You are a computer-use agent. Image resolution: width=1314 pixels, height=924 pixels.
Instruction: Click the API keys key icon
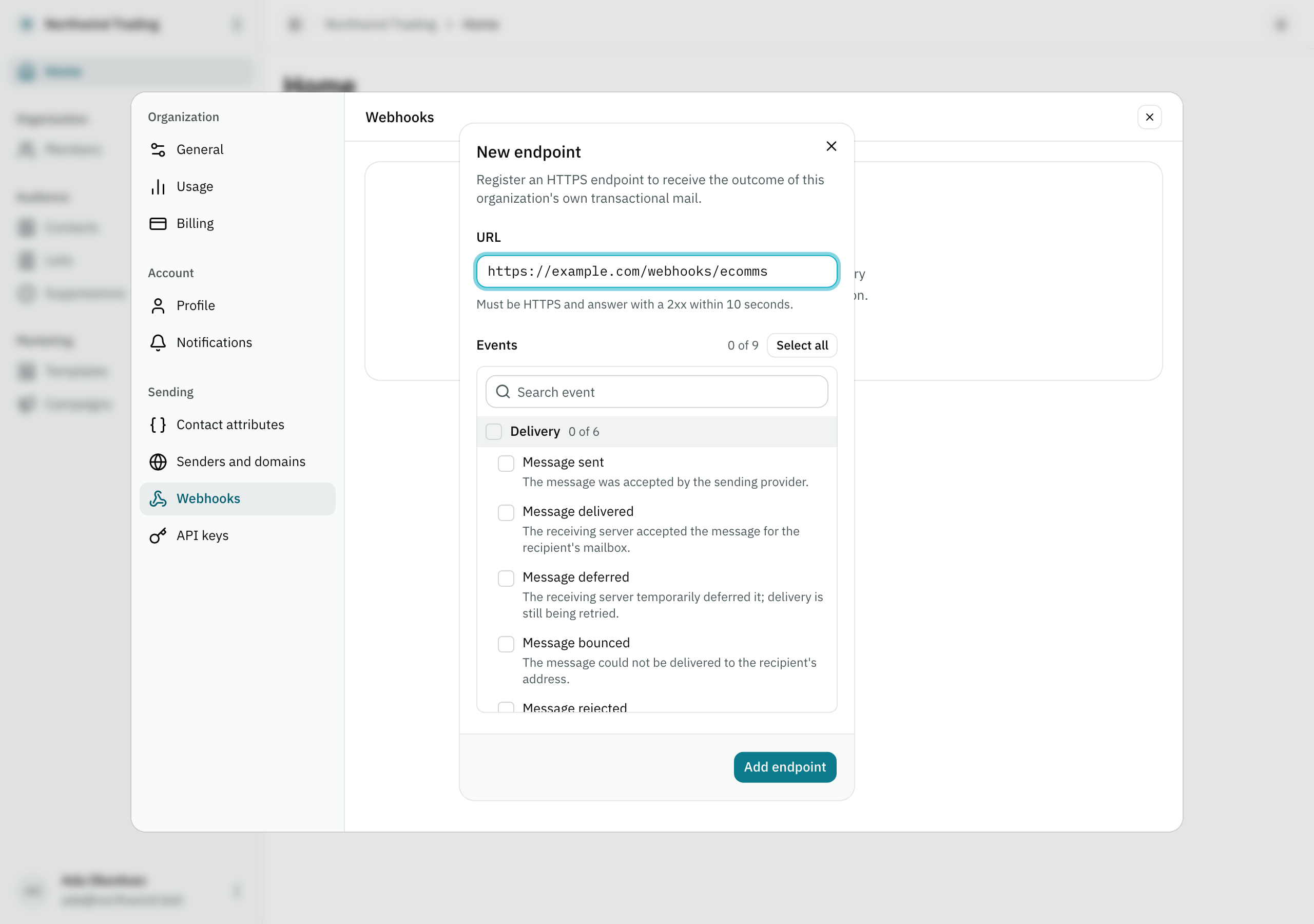tap(158, 535)
